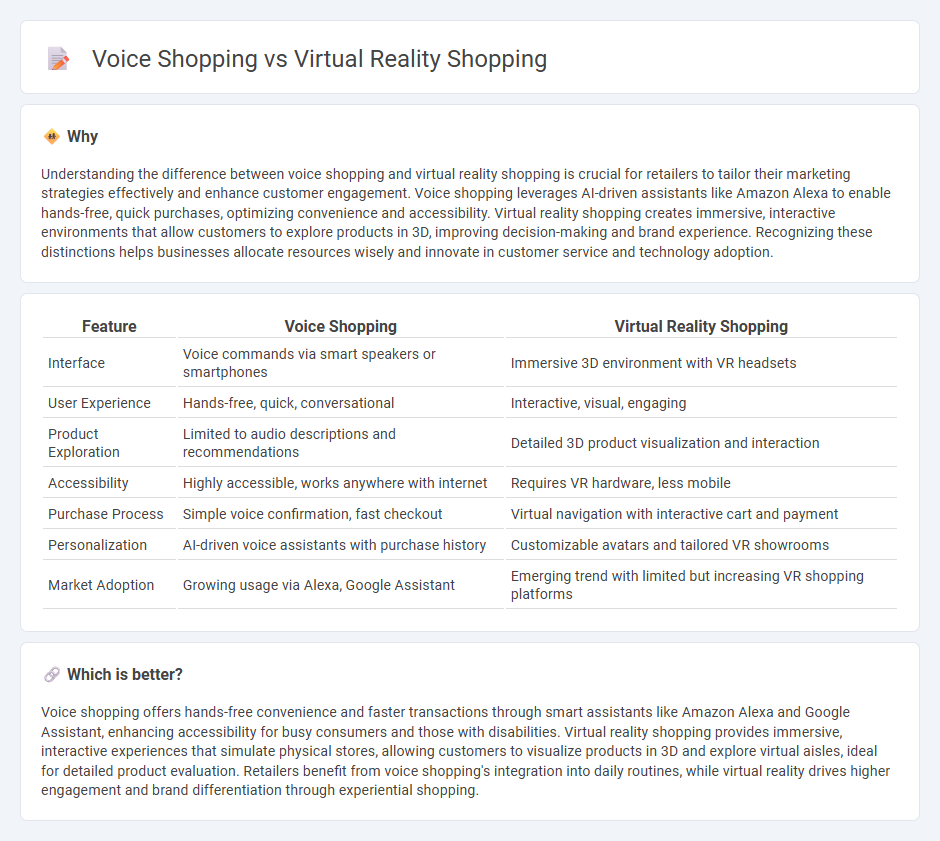This screenshot has width=940, height=841.
Task: Click the 'Virtual Reality Shopping' column header
Action: click(701, 326)
